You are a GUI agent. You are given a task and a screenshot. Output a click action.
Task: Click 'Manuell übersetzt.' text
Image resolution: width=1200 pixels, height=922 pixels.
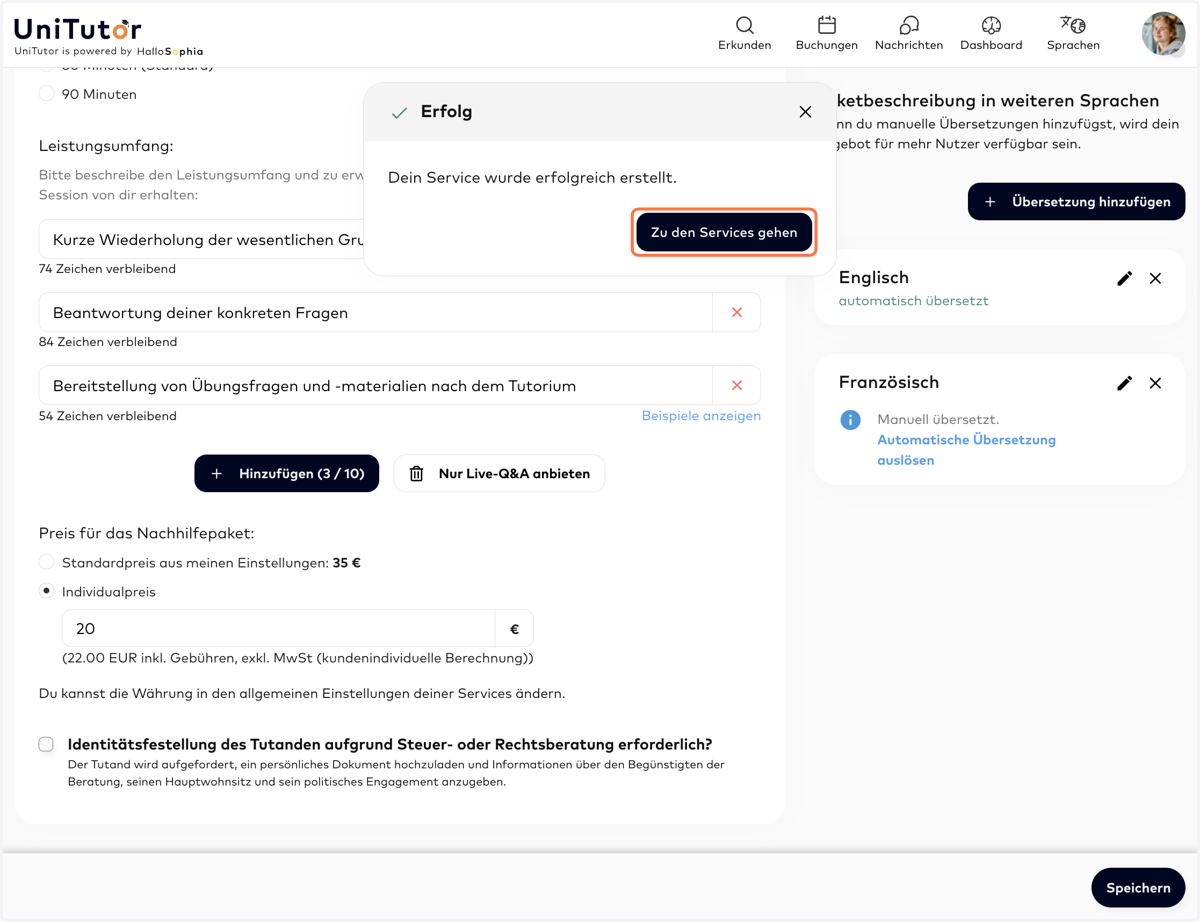coord(938,419)
